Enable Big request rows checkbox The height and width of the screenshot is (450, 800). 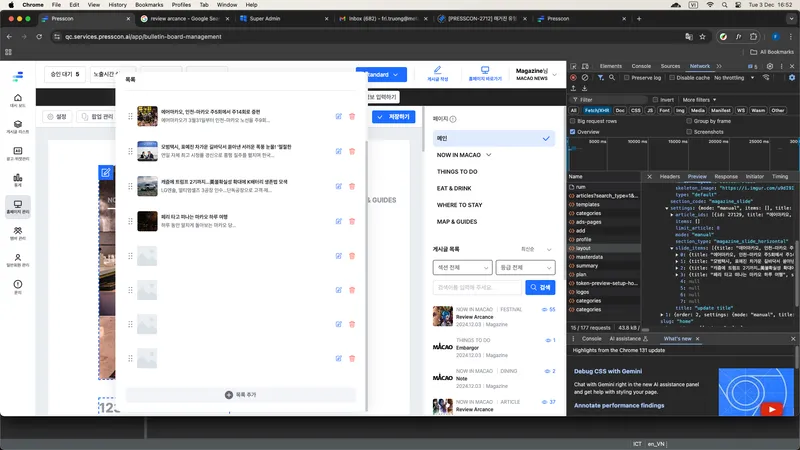[x=572, y=121]
